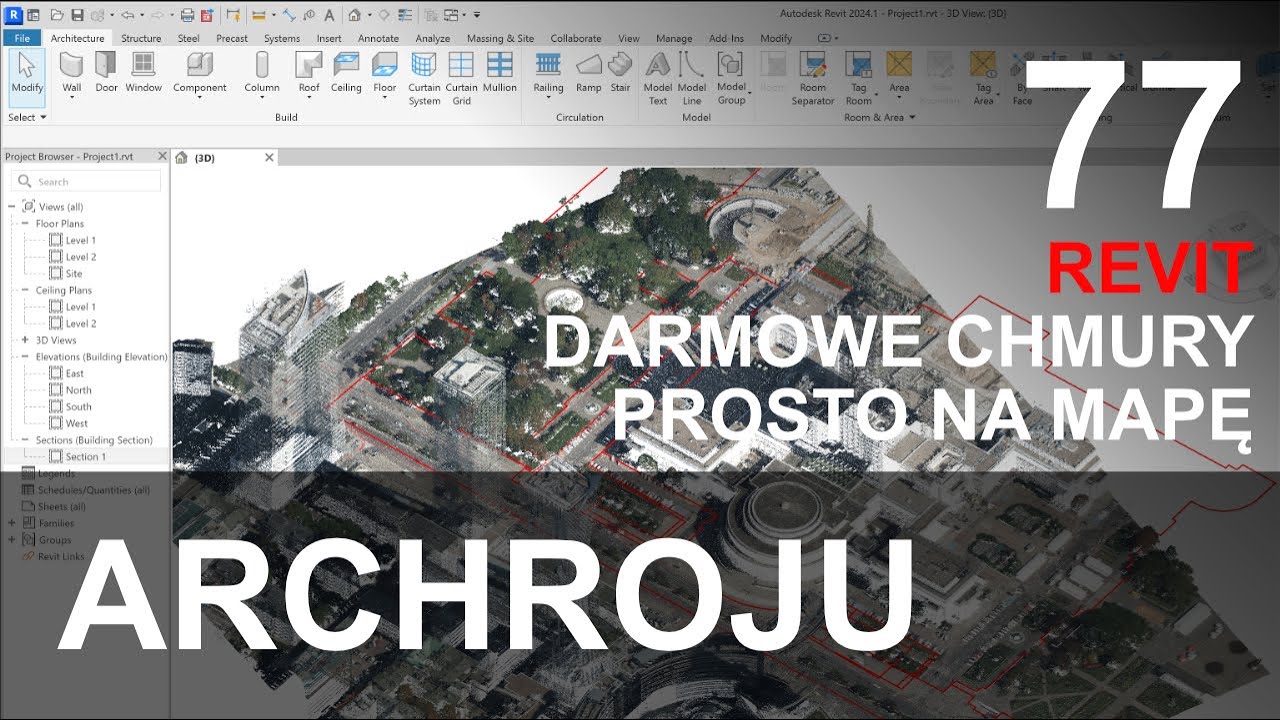Viewport: 1280px width, 720px height.
Task: Select the Tag Area tool
Action: (983, 80)
